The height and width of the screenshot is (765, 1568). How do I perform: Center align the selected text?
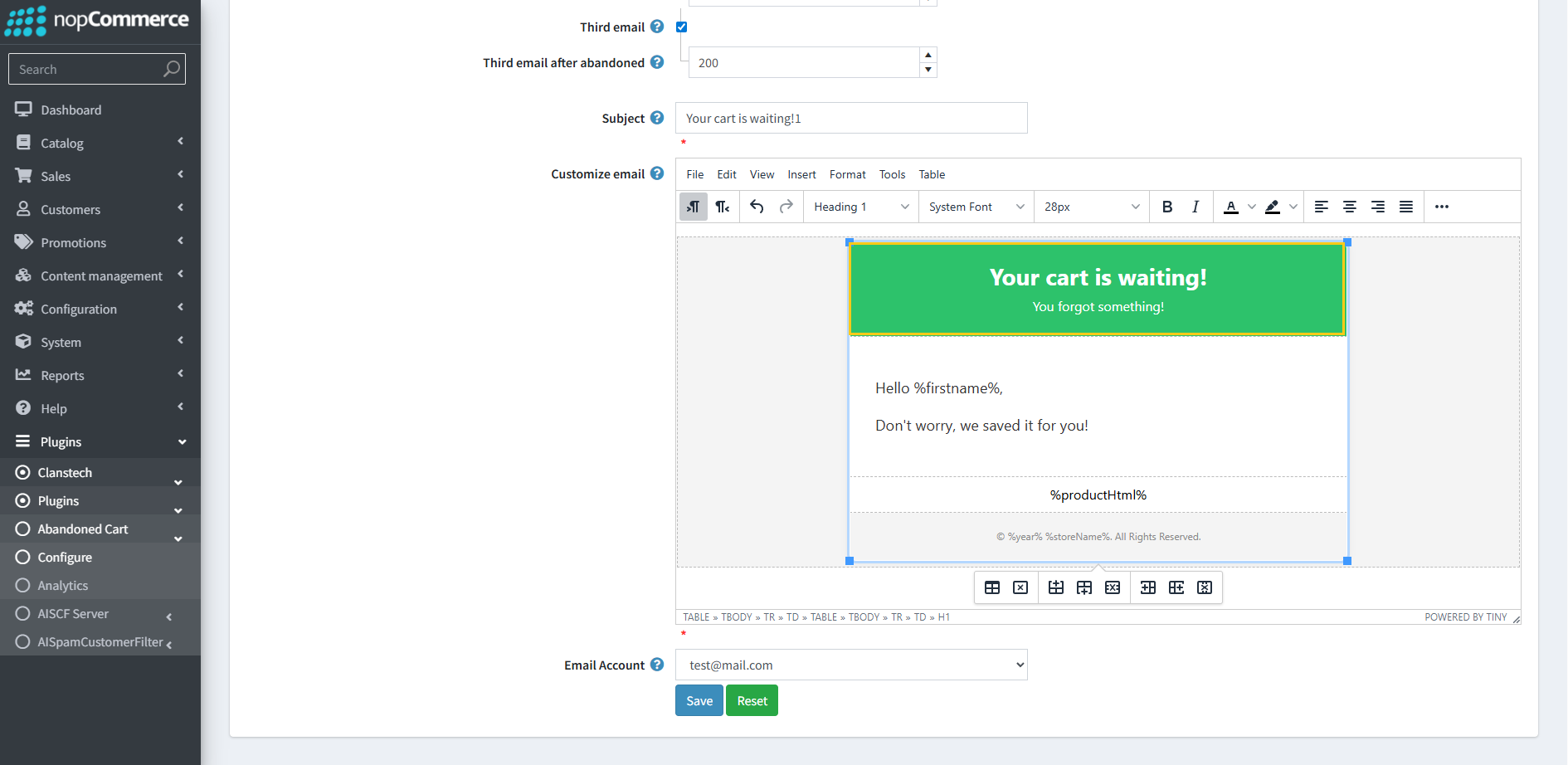point(1350,207)
